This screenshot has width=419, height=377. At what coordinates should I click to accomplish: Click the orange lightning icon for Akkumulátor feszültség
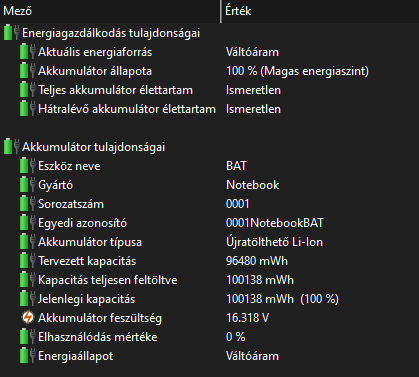(x=28, y=318)
